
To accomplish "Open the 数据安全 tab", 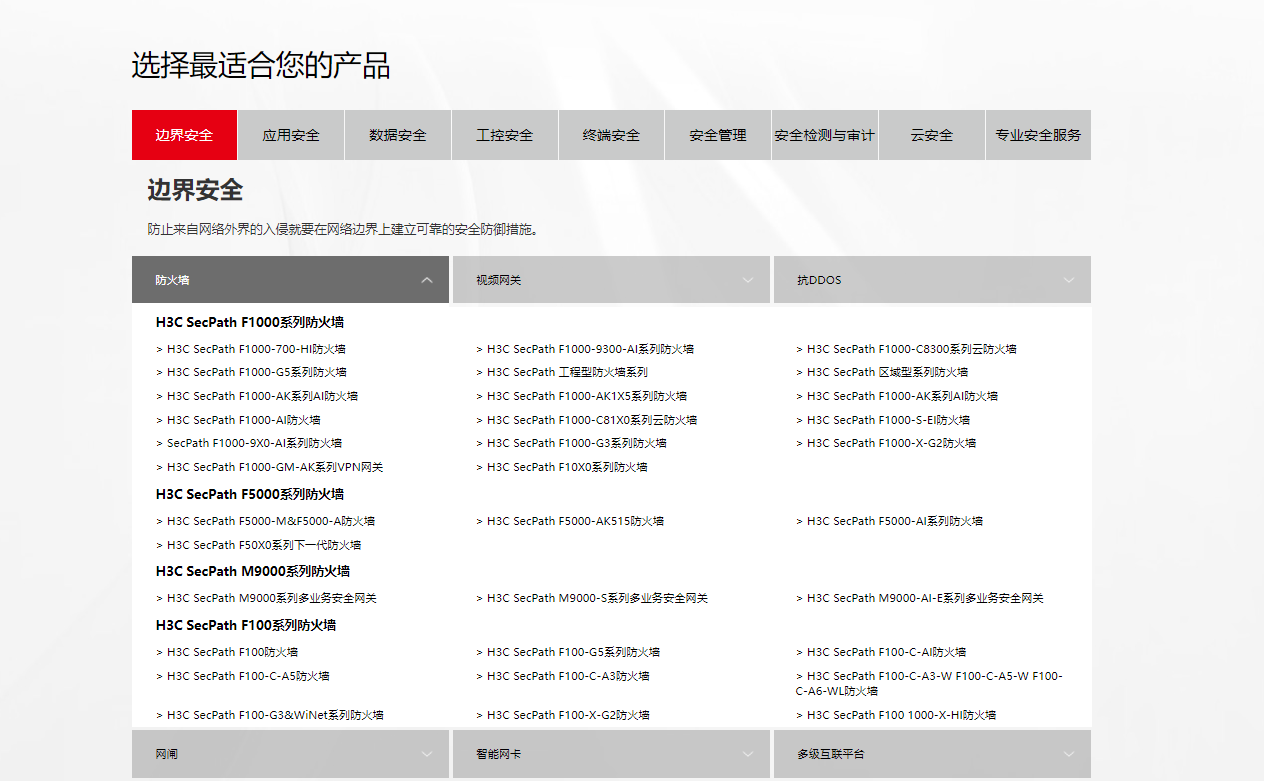I will [x=398, y=135].
